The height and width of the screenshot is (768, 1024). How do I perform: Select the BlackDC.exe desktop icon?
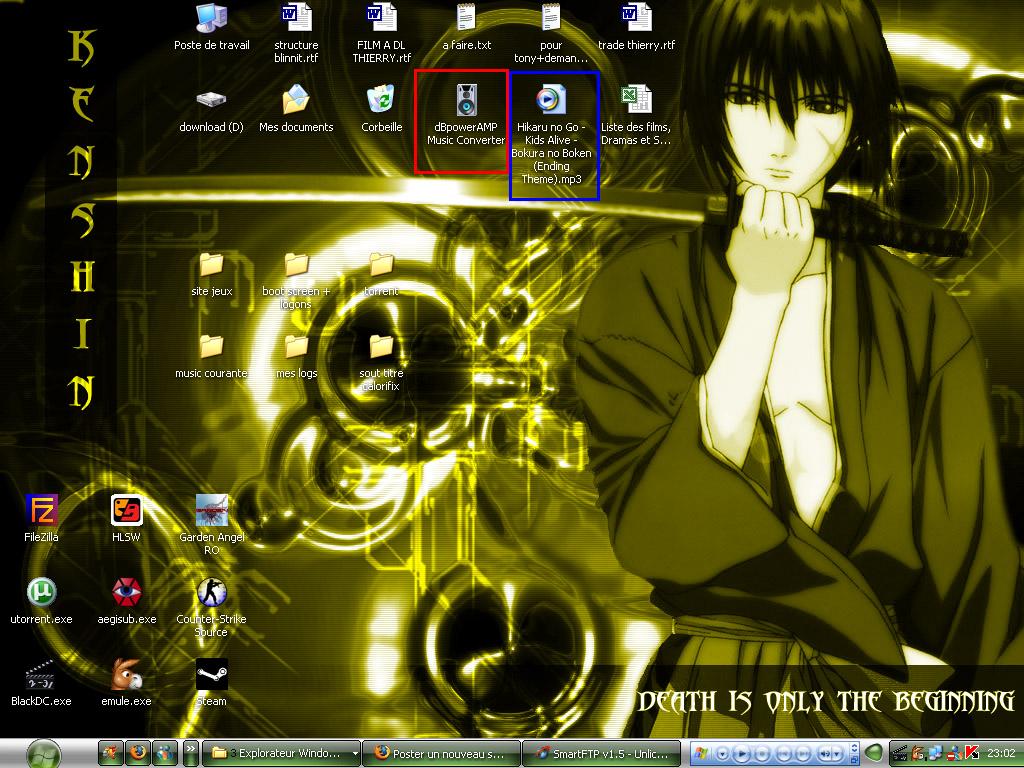41,683
